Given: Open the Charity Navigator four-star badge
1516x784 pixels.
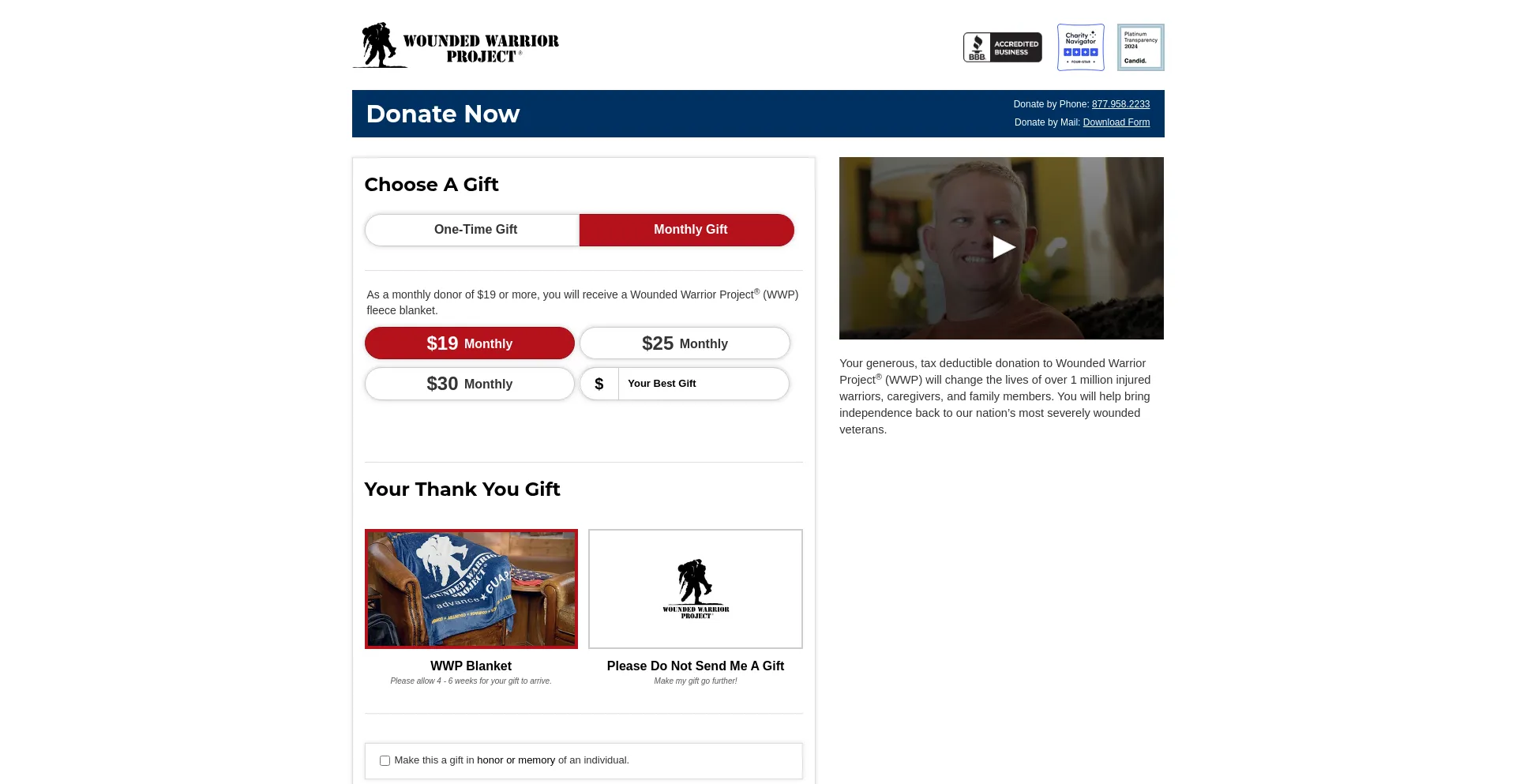Looking at the screenshot, I should tap(1080, 47).
